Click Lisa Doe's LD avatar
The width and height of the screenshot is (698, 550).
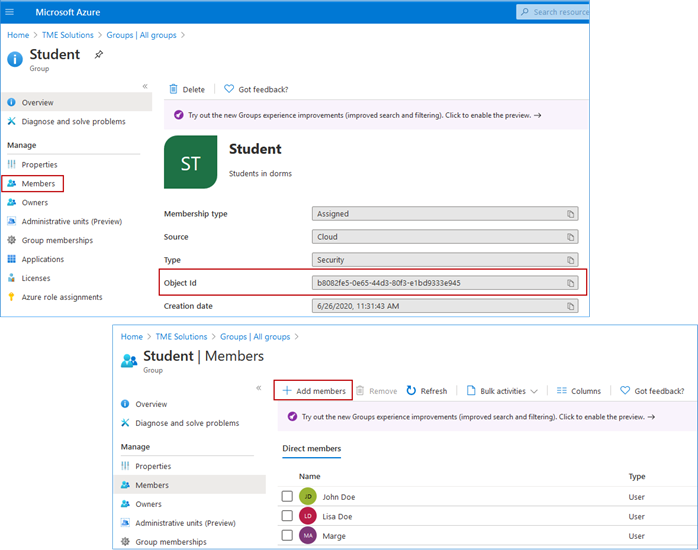coord(308,516)
